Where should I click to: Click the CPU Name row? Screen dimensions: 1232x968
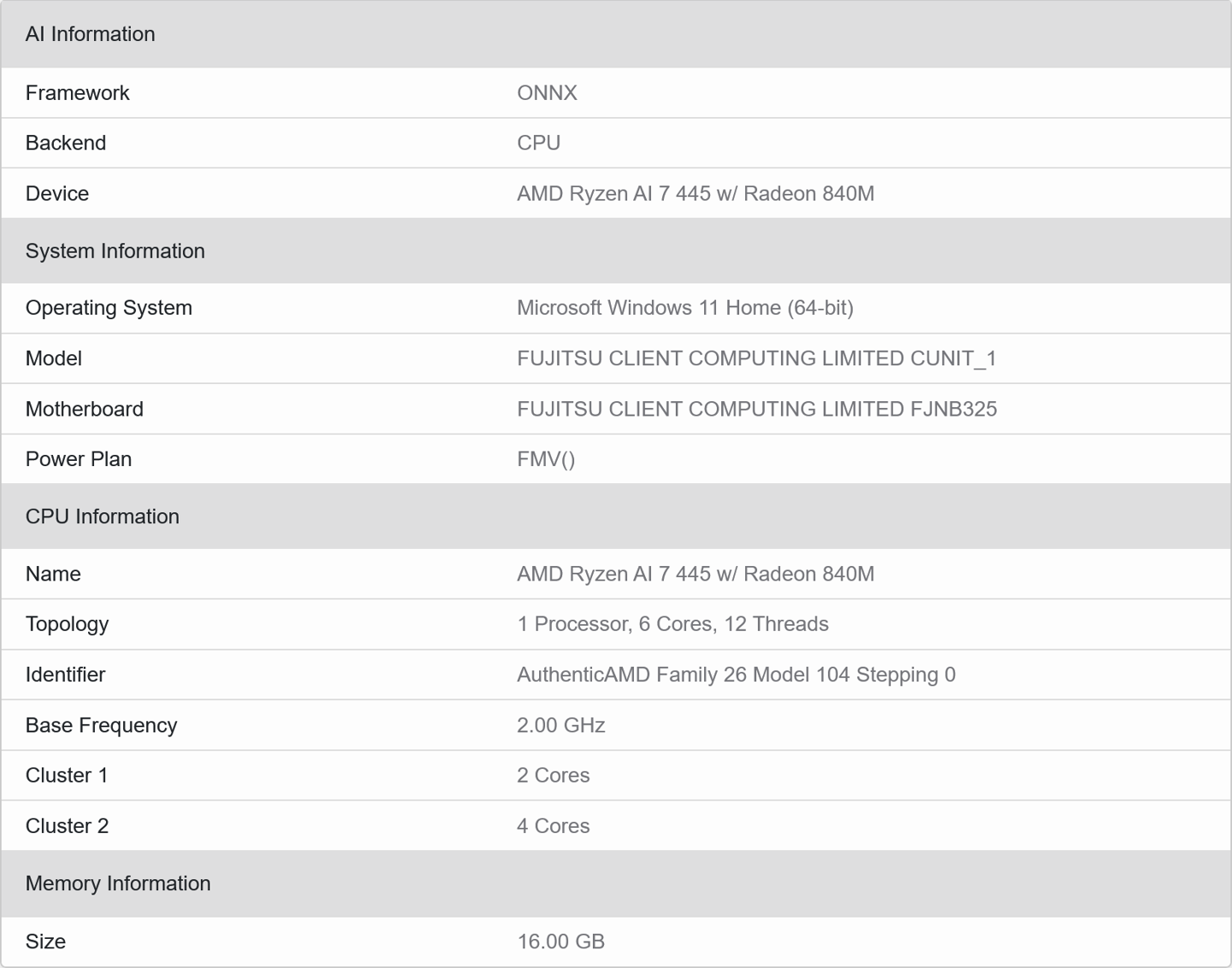coord(52,574)
